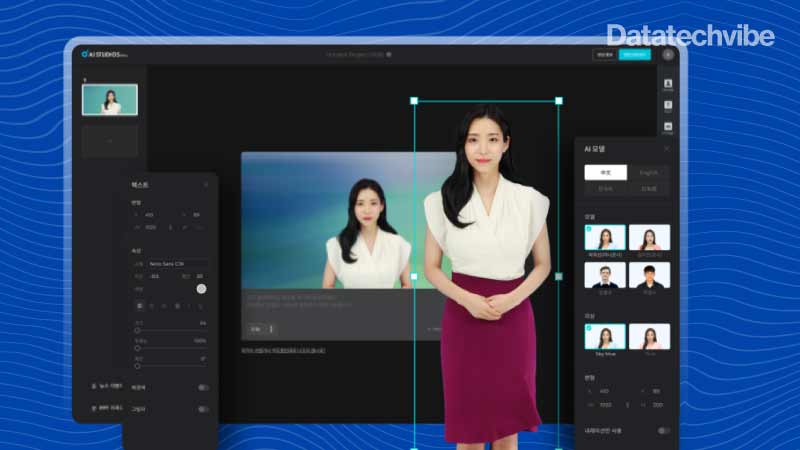
Task: Edit the width field in text panel
Action: (152, 228)
